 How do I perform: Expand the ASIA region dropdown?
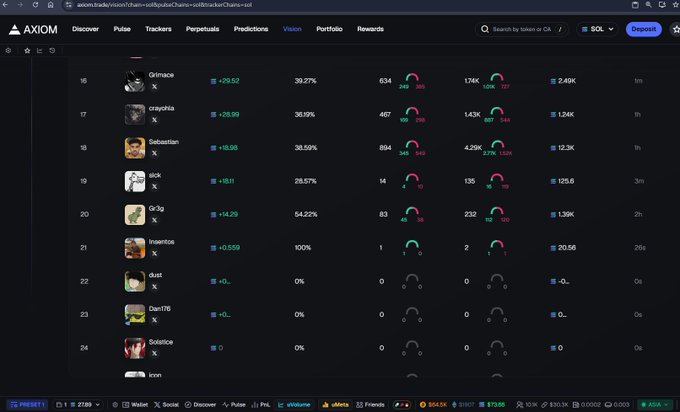tap(655, 405)
